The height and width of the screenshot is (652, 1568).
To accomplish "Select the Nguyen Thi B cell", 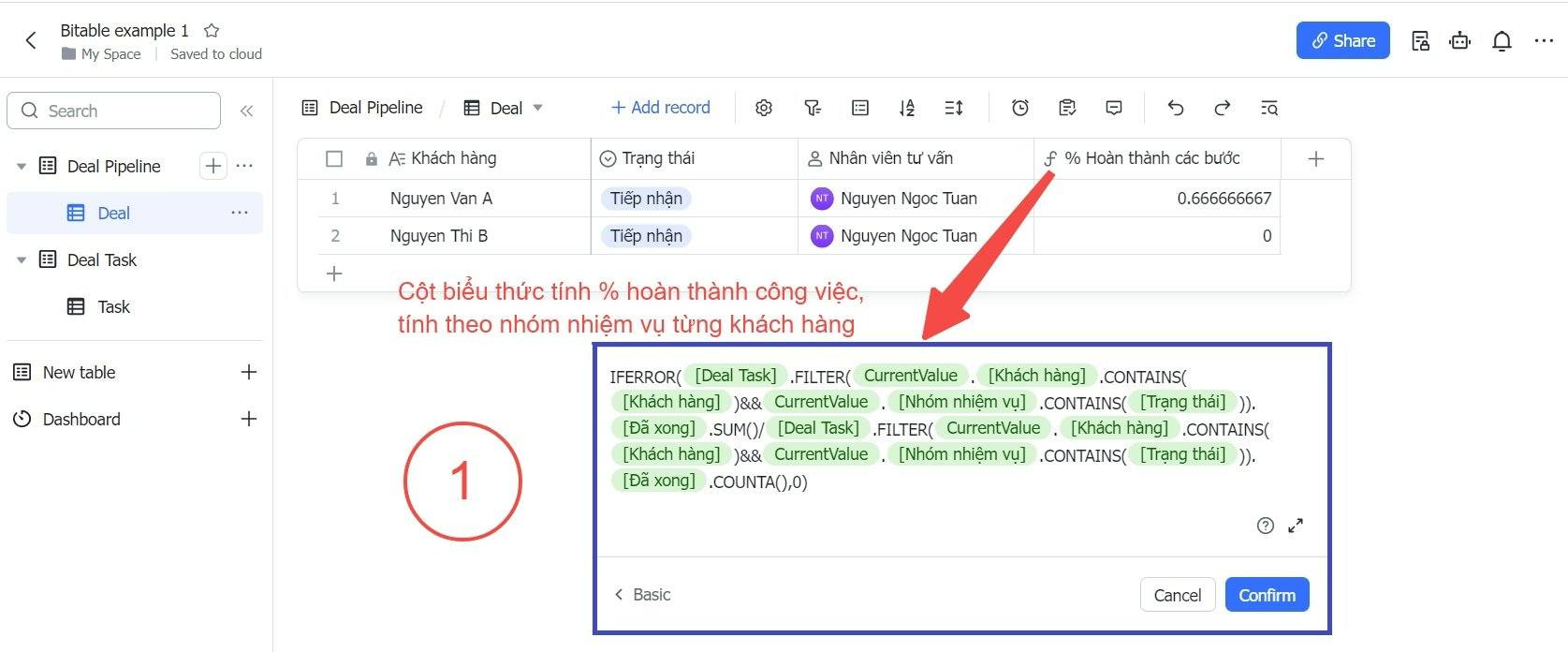I will (x=472, y=235).
